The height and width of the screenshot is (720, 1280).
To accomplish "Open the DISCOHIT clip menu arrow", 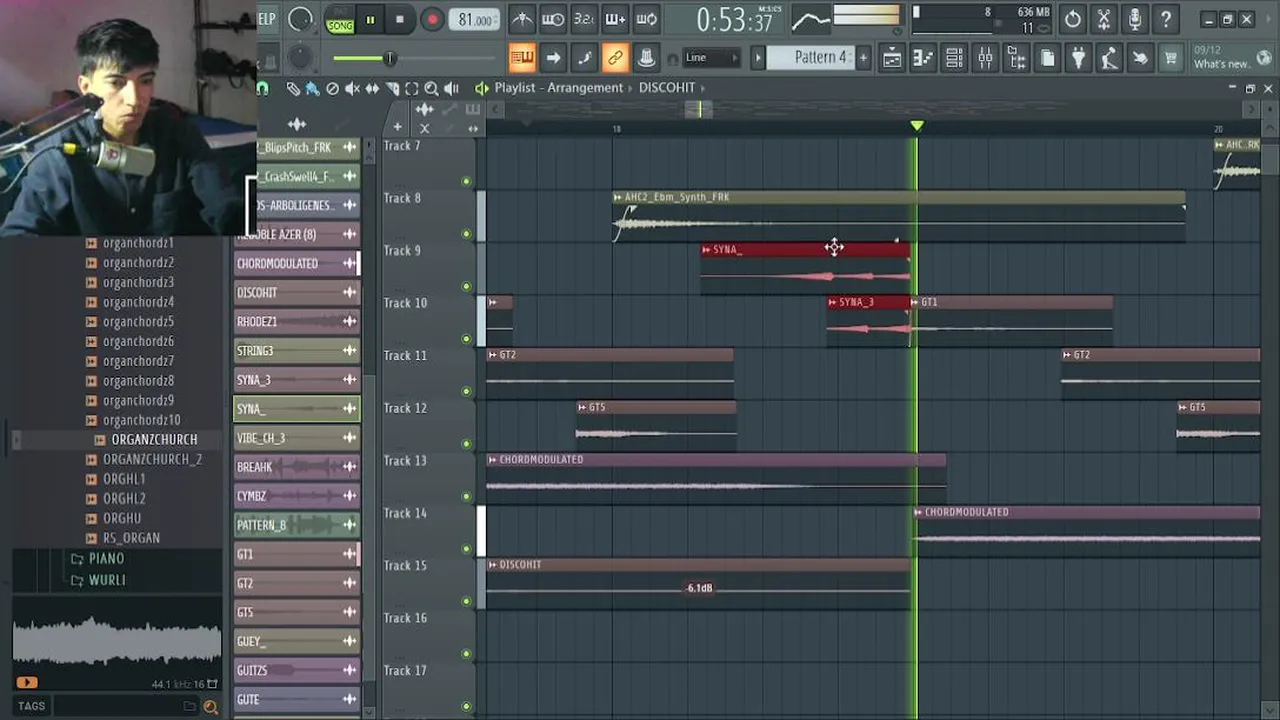I will tap(493, 565).
